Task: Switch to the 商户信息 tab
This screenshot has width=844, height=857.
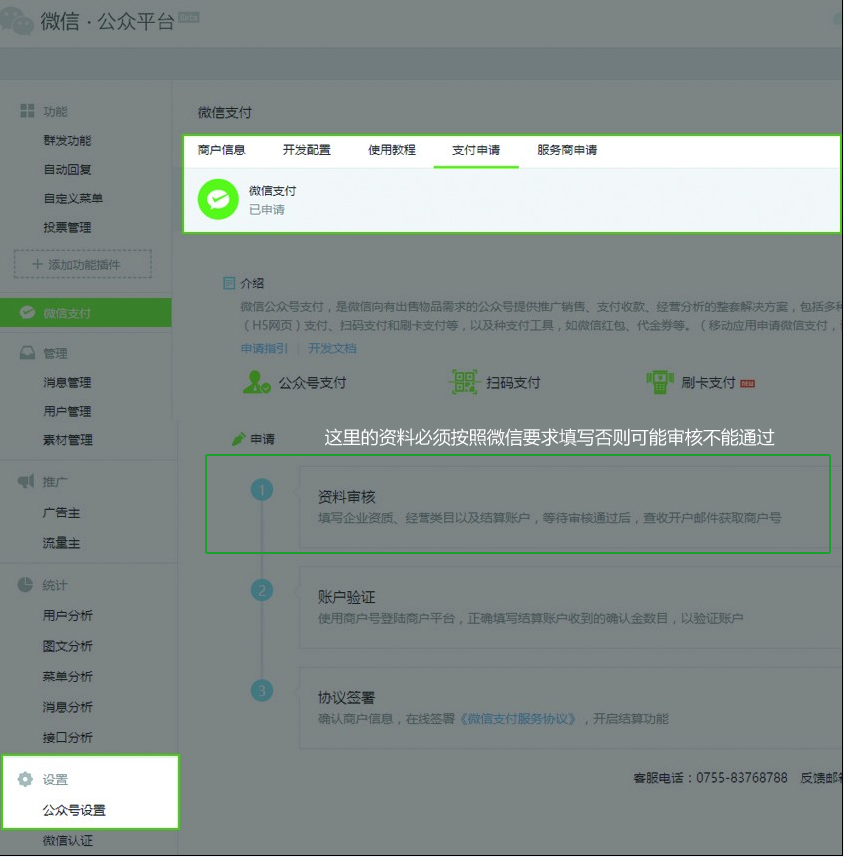Action: coord(221,150)
